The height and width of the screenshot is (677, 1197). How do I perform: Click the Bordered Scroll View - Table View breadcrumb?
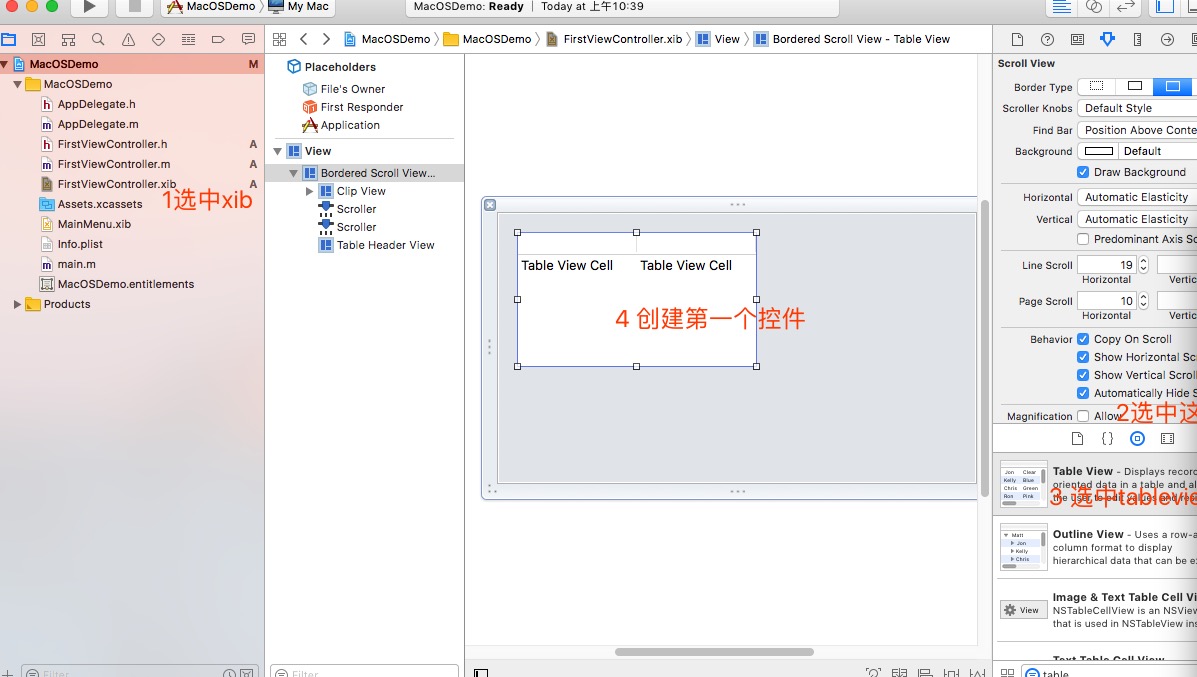click(x=852, y=39)
